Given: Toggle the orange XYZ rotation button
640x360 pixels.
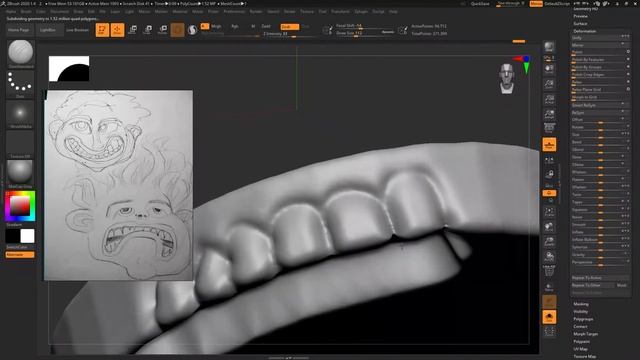Looking at the screenshot, I should pyautogui.click(x=549, y=193).
